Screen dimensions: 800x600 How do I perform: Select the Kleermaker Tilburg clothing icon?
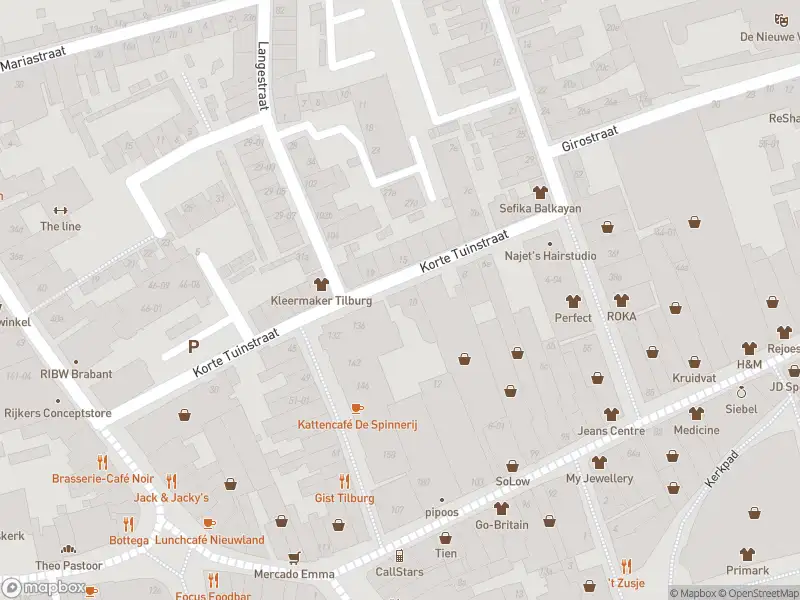tap(321, 284)
